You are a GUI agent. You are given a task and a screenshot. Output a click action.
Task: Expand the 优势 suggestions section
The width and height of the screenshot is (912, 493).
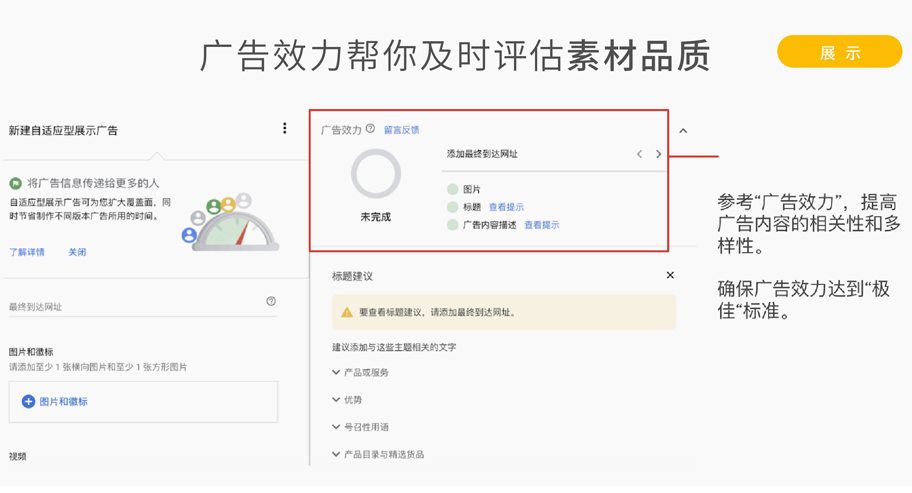(336, 399)
